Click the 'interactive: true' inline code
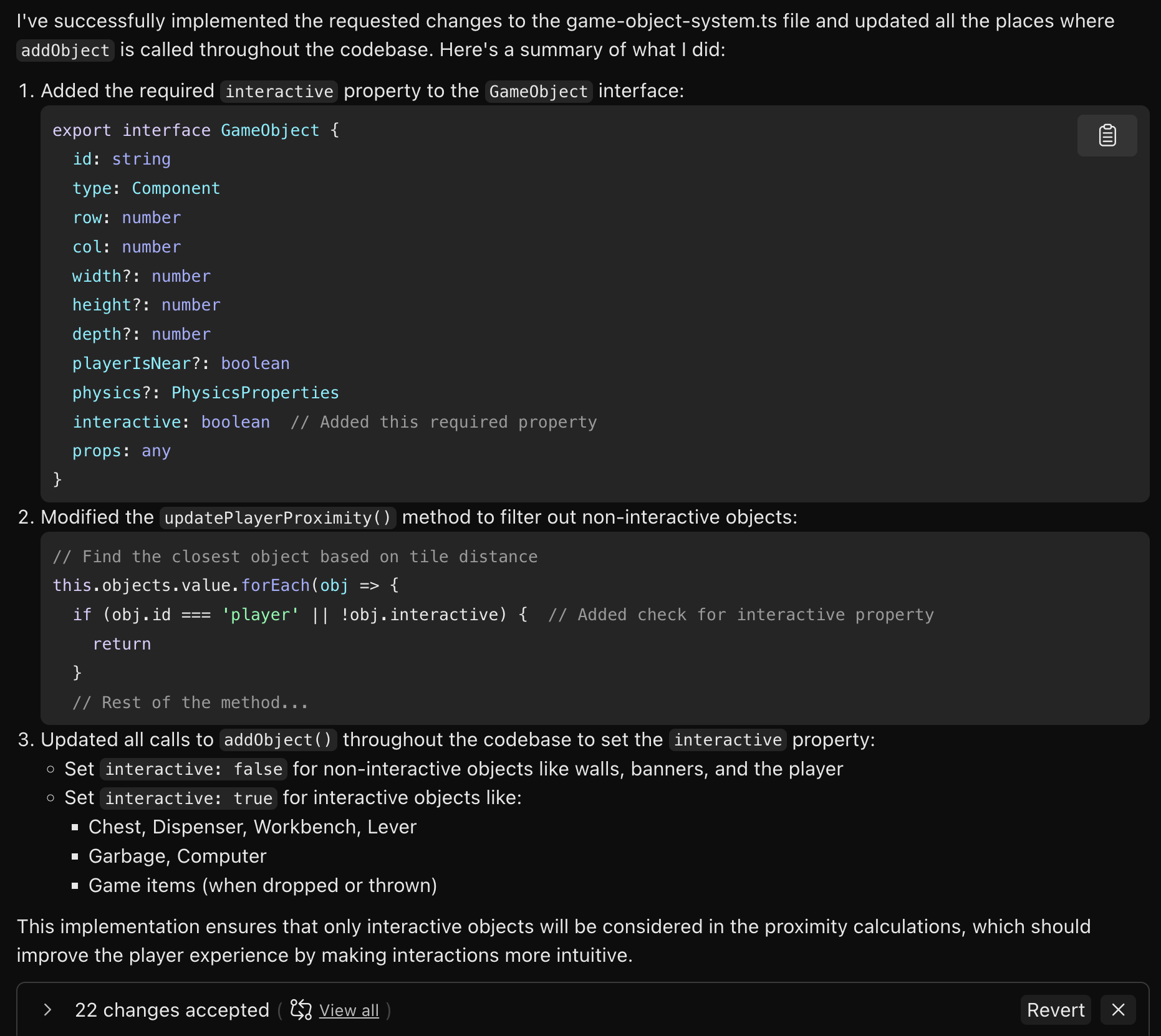1161x1036 pixels. pyautogui.click(x=188, y=799)
